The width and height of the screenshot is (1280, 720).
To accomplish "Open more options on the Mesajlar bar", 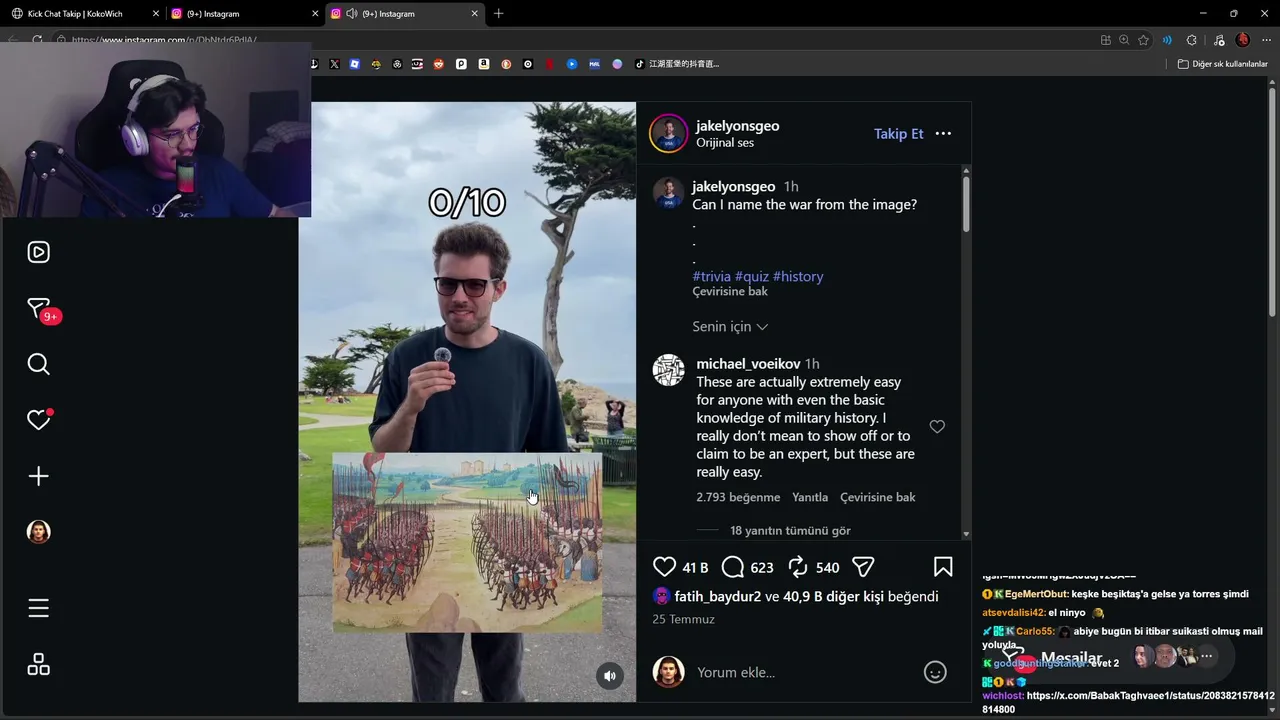I will [1207, 657].
